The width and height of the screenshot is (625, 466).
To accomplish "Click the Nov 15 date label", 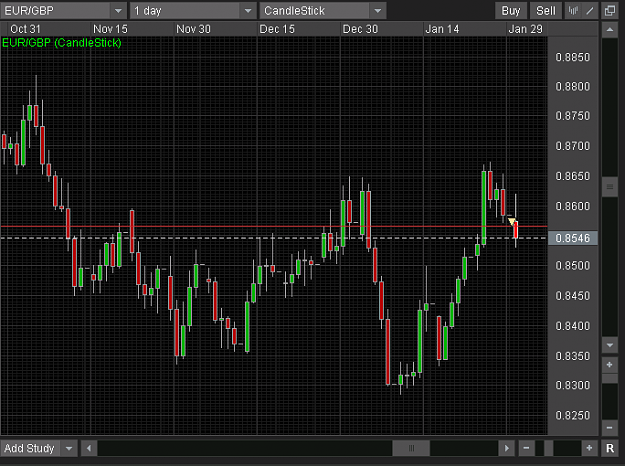I will pos(110,29).
